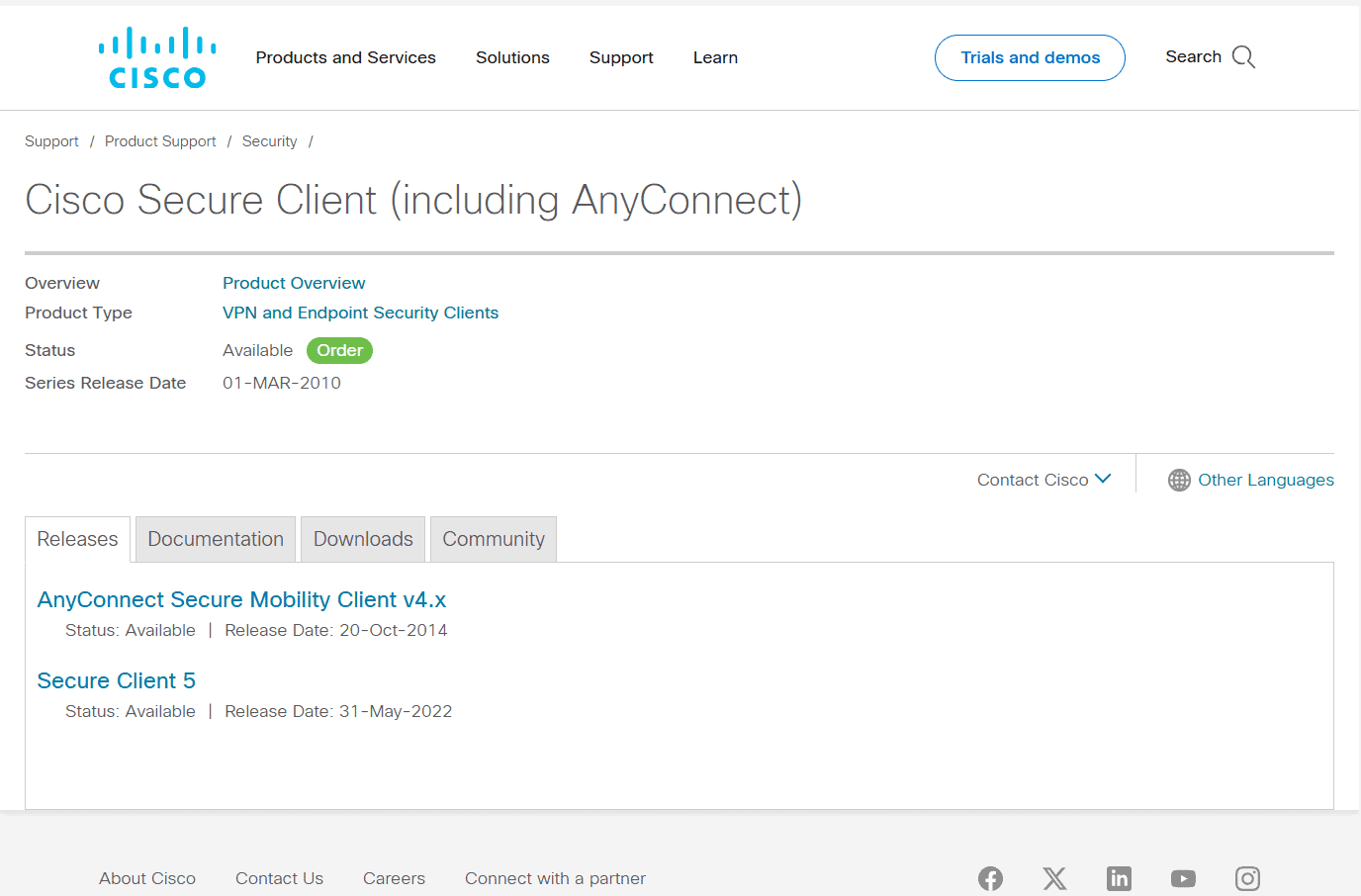
Task: Open Cisco's Instagram icon
Action: coord(1247,878)
